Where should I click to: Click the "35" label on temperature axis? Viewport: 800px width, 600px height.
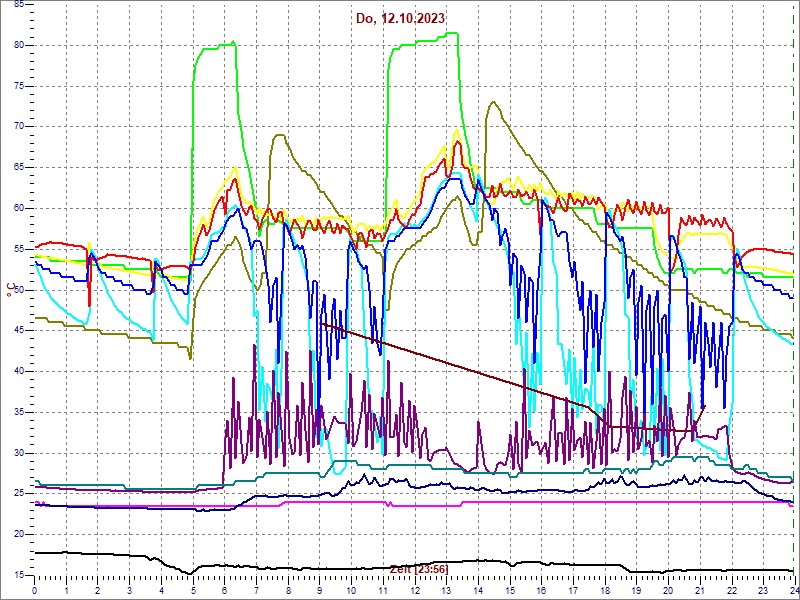18,413
